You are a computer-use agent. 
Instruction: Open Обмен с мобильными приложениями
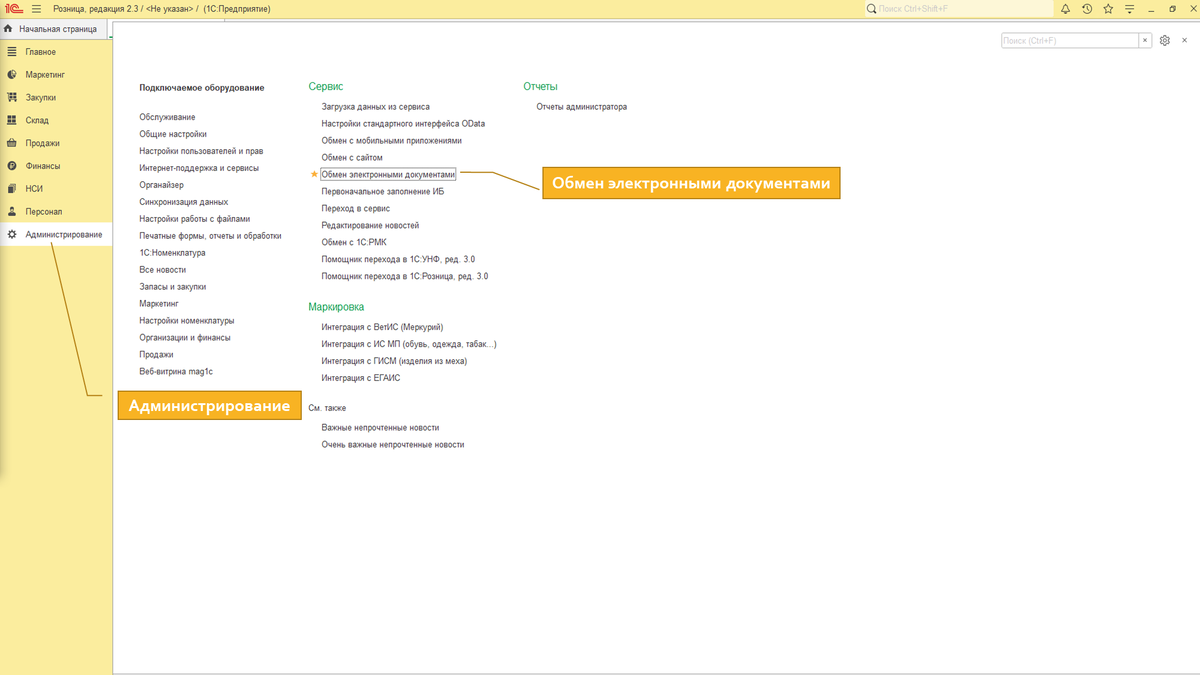tap(391, 141)
